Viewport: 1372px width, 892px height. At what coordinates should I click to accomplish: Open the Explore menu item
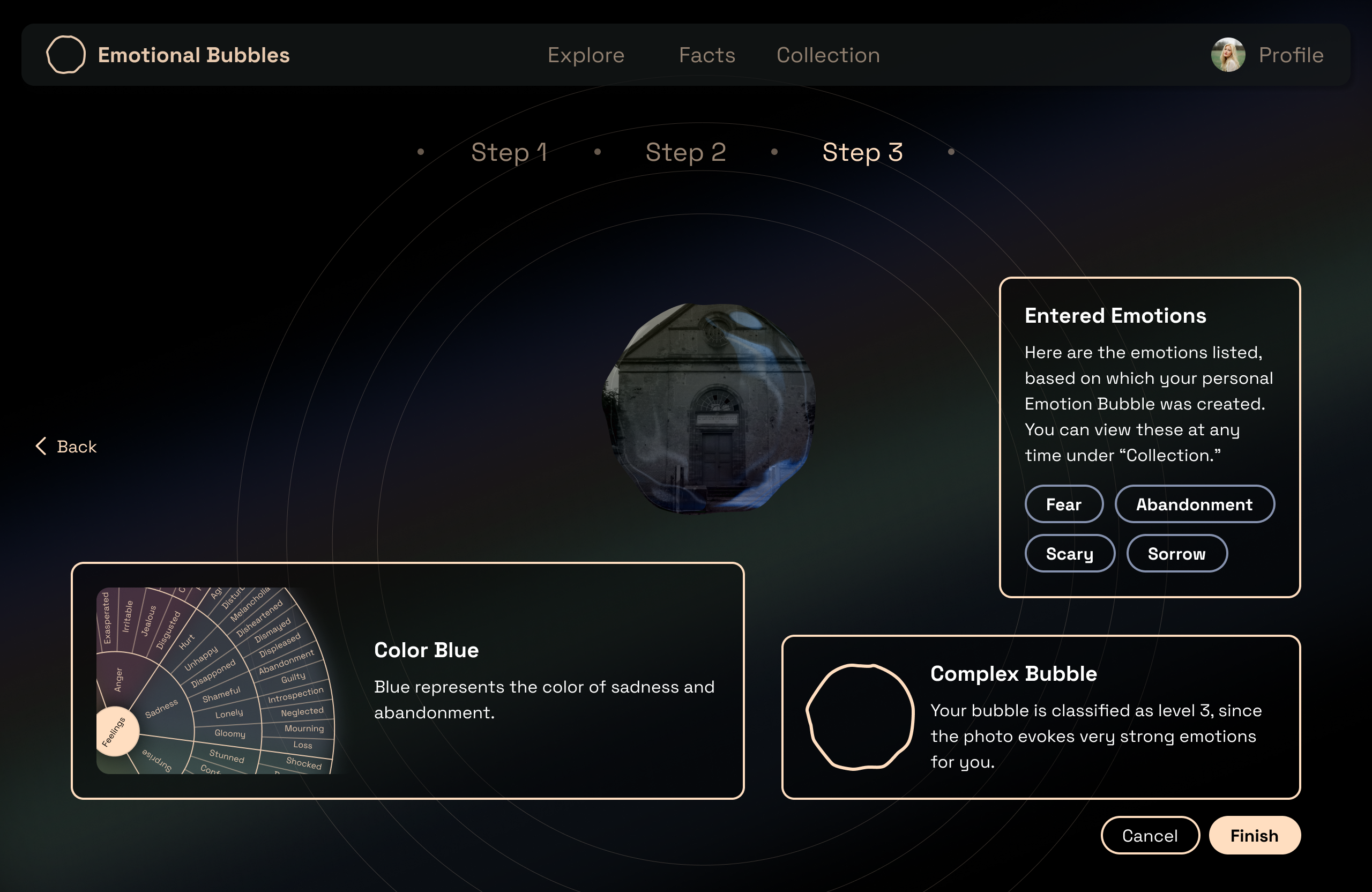click(586, 55)
